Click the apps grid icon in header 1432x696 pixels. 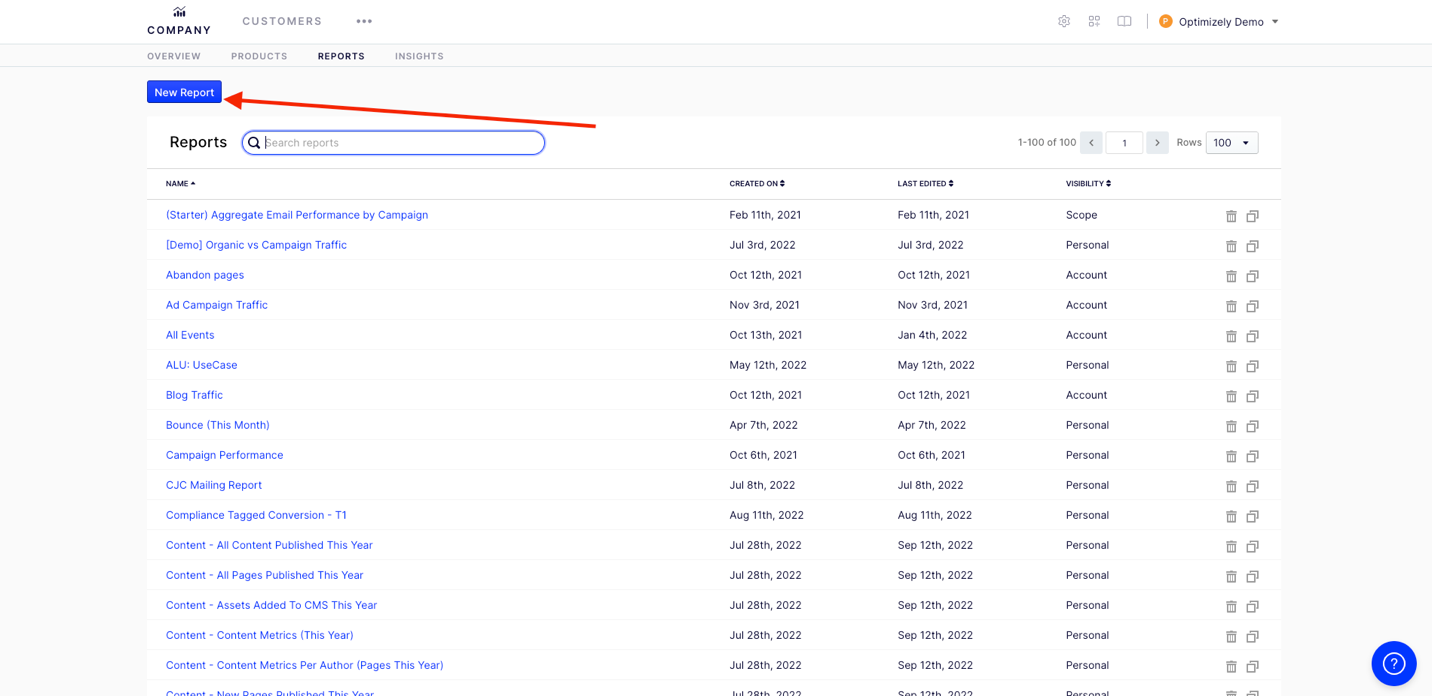tap(1094, 20)
